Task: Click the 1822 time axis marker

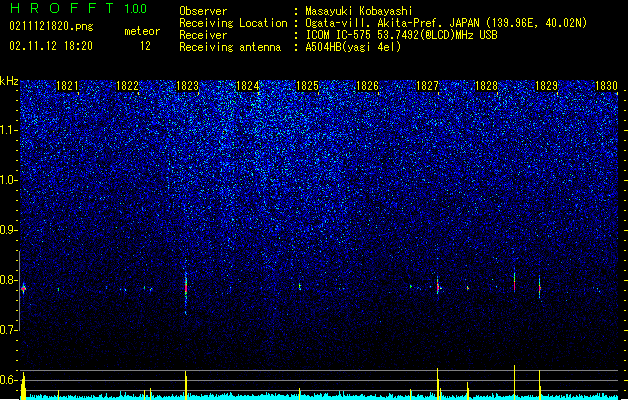Action: 127,86
